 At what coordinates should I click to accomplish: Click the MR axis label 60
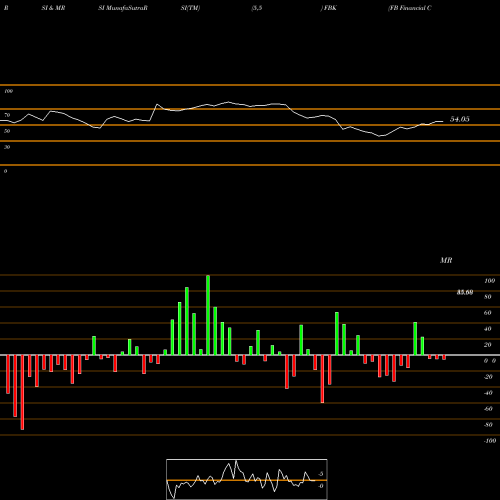488,313
